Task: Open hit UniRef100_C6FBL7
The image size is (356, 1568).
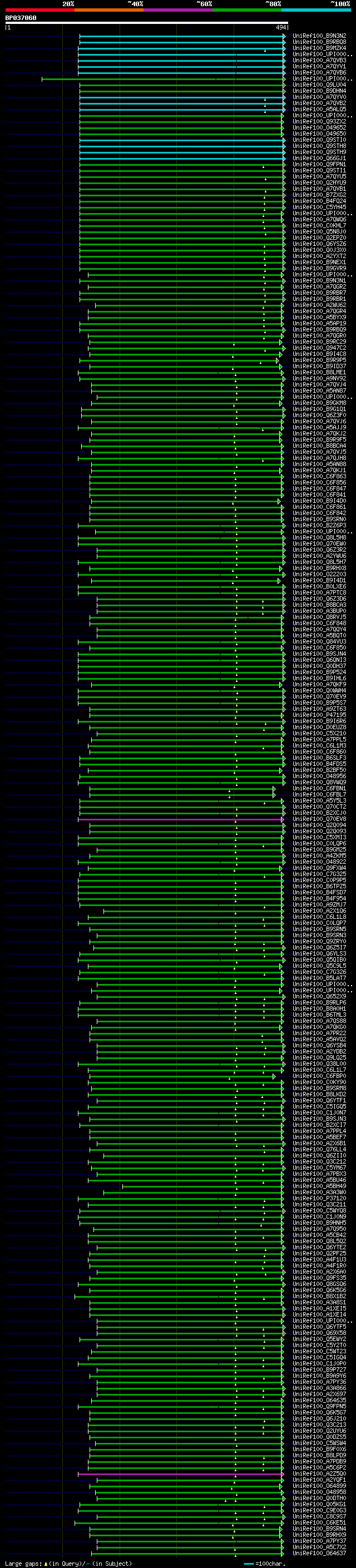Action: coord(319,794)
